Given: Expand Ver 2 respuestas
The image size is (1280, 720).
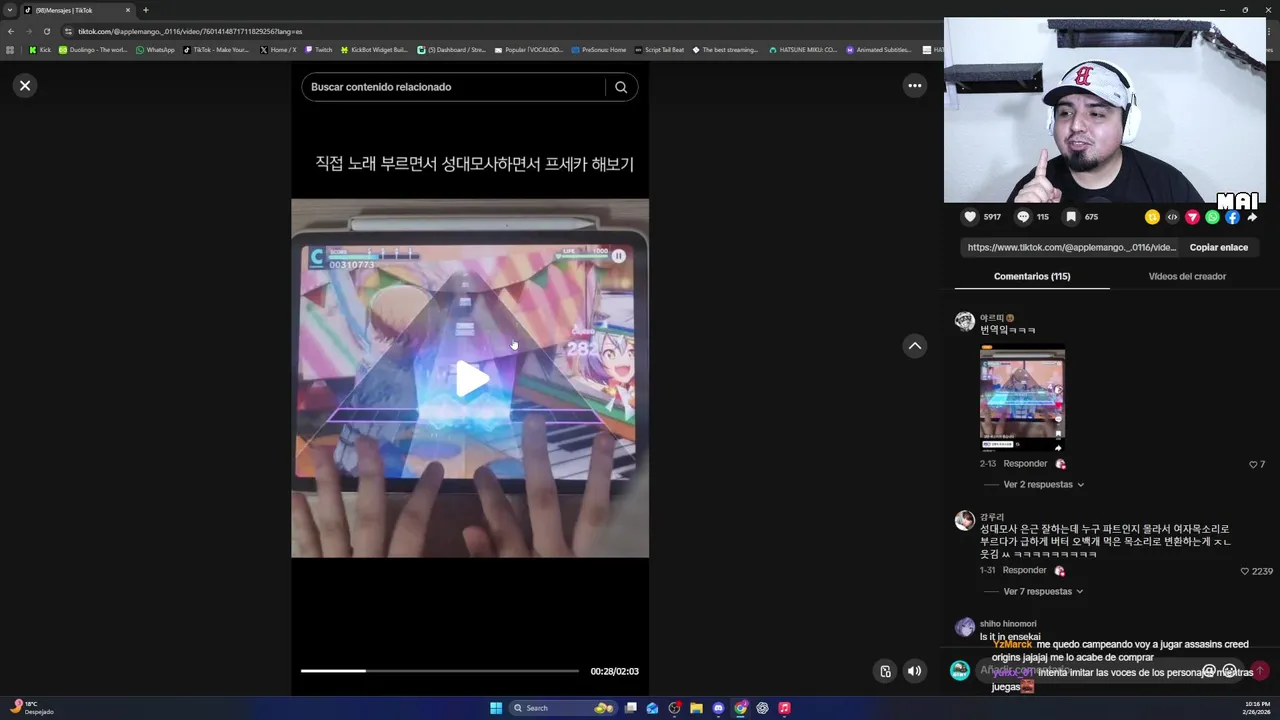Looking at the screenshot, I should [1043, 485].
